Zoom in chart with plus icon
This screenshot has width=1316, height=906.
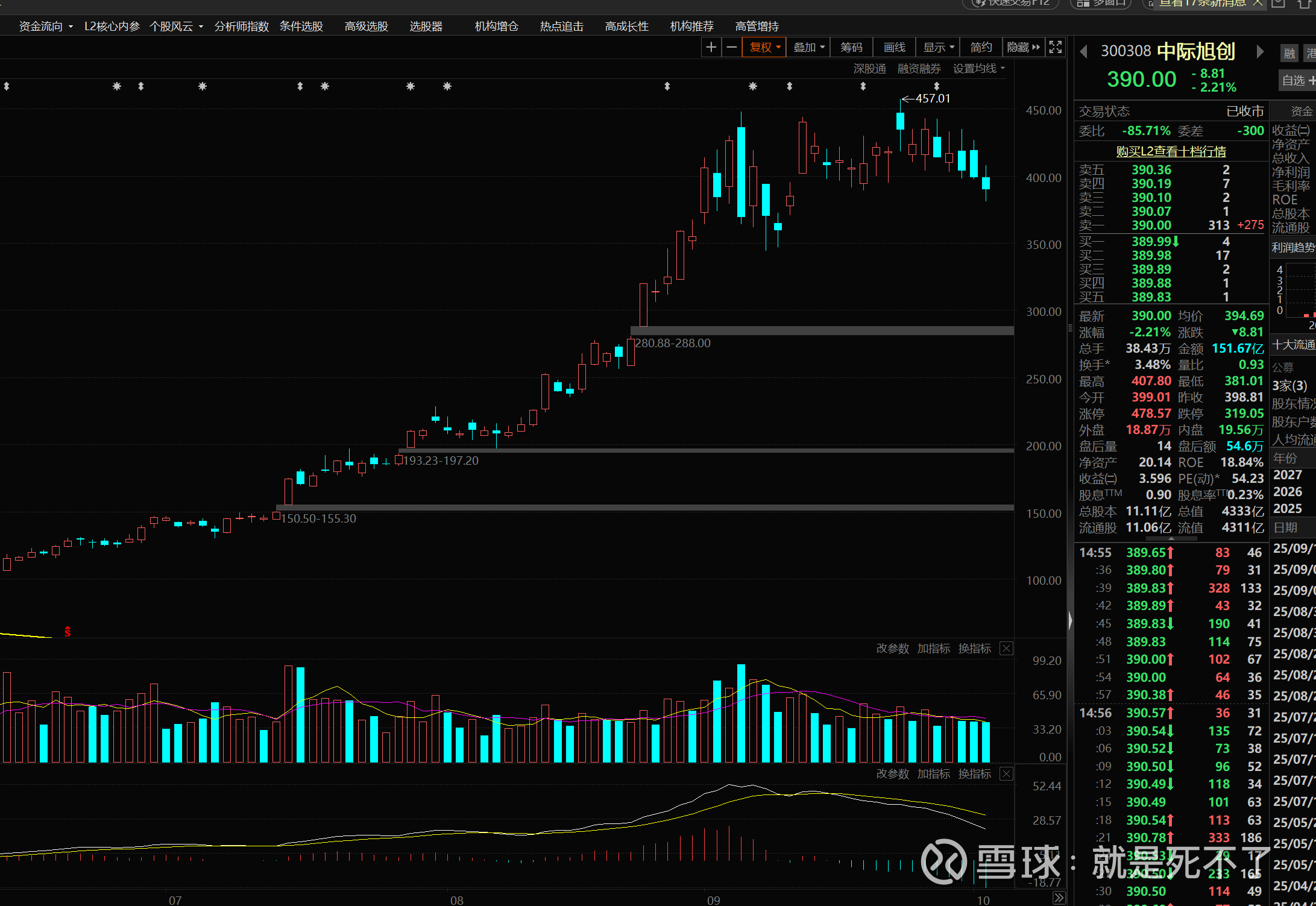(711, 47)
